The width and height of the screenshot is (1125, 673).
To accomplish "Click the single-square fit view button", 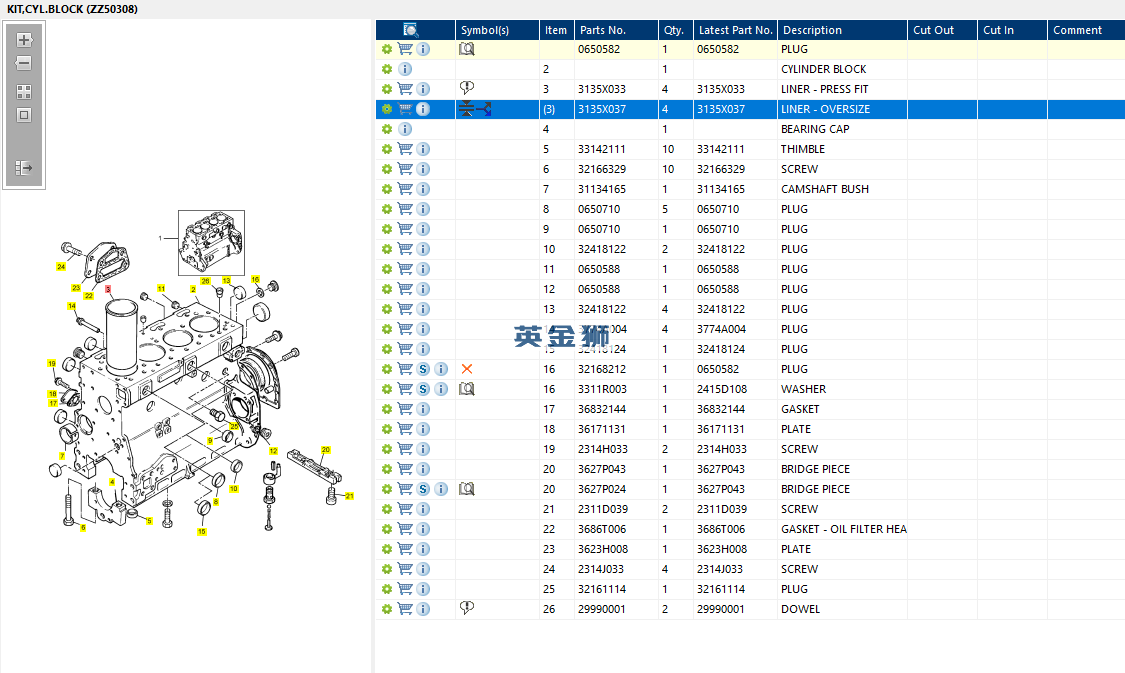I will click(x=25, y=115).
